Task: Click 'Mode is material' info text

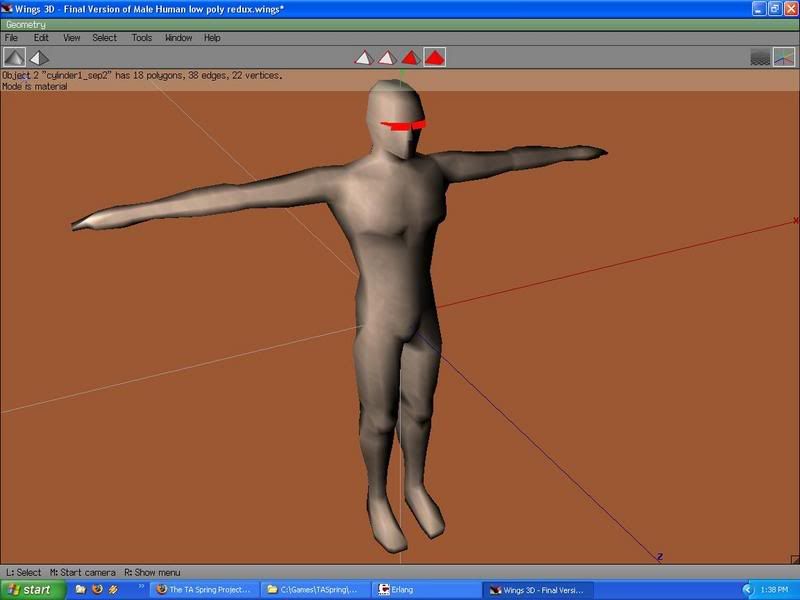Action: coord(35,86)
